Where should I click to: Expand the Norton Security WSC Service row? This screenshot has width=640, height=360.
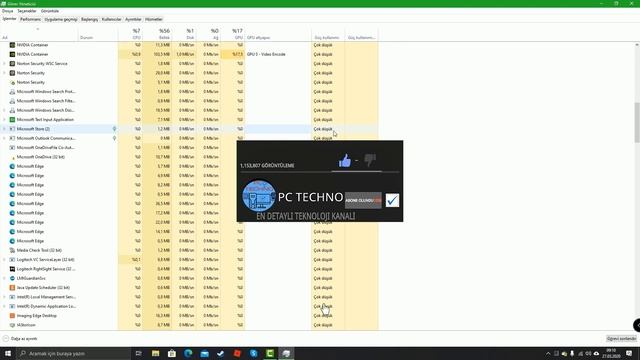4,64
